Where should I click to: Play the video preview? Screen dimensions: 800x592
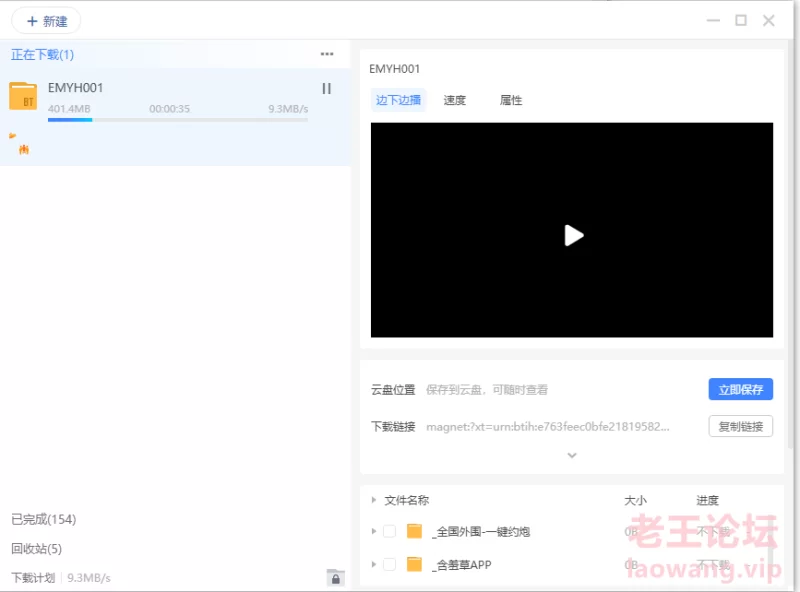click(x=573, y=235)
